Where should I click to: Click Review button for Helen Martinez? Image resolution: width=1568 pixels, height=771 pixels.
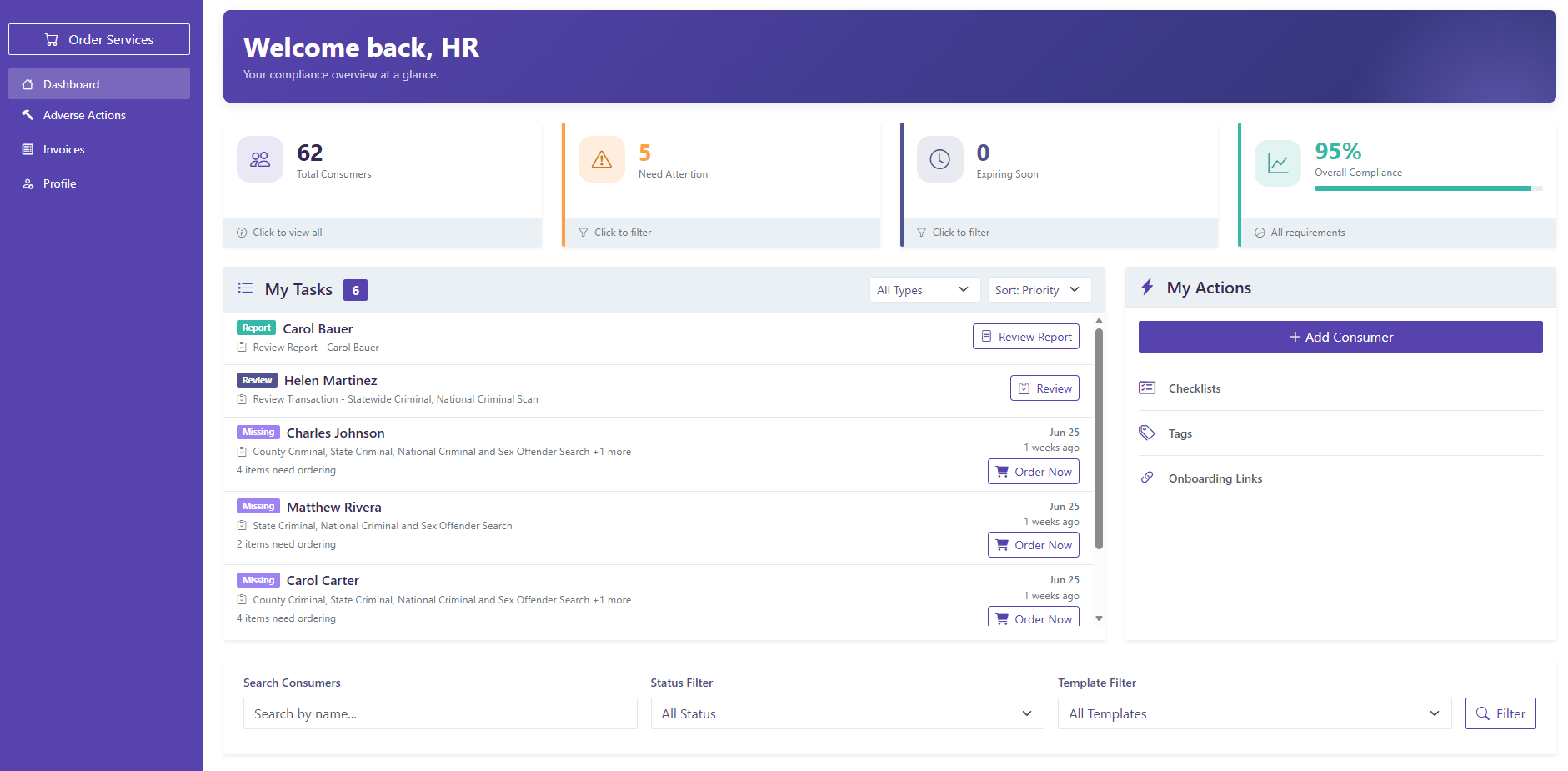(x=1044, y=388)
